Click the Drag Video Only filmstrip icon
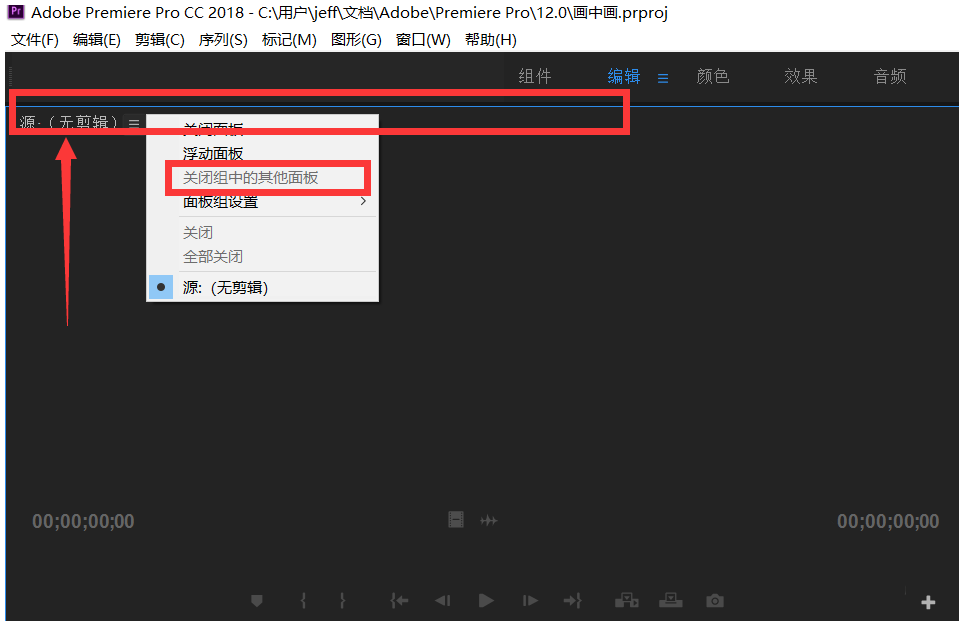 point(456,520)
